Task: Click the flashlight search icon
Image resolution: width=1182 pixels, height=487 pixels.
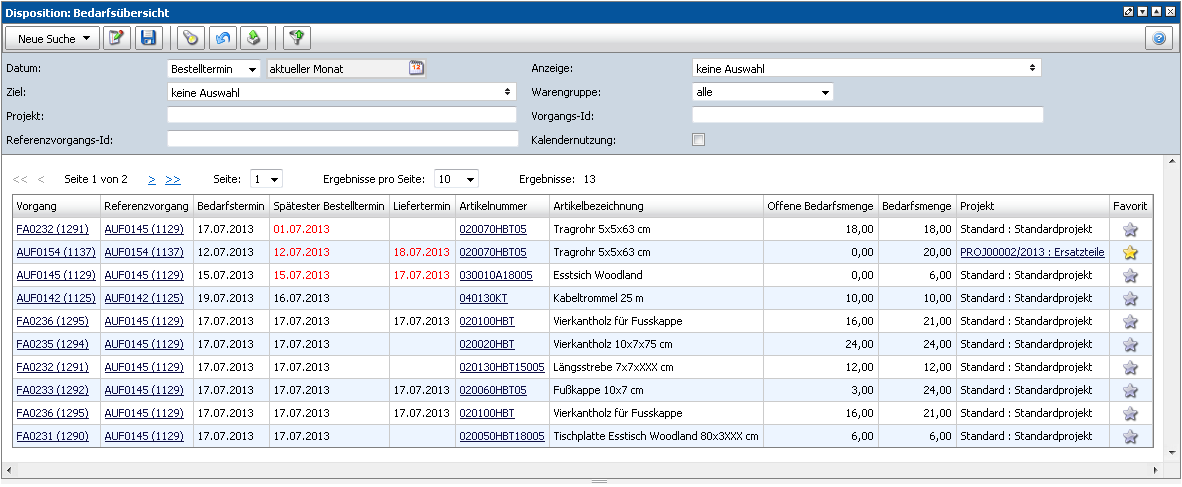Action: [191, 38]
